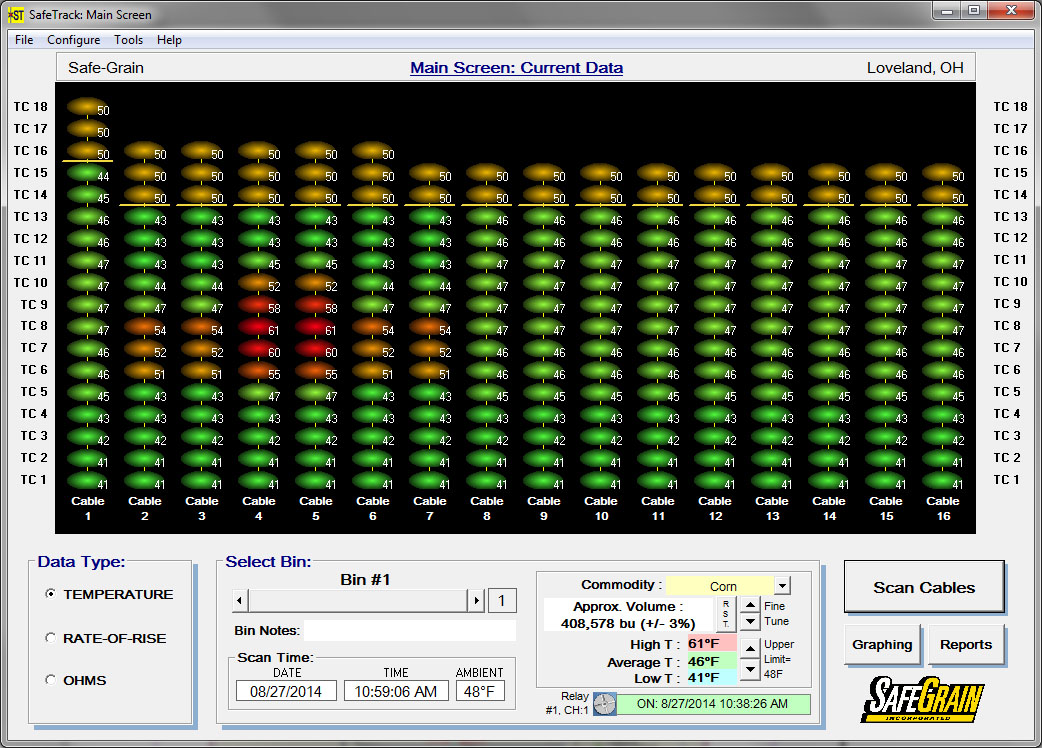This screenshot has height=748, width=1042.
Task: Click the Upper Limit down arrow
Action: coord(750,668)
